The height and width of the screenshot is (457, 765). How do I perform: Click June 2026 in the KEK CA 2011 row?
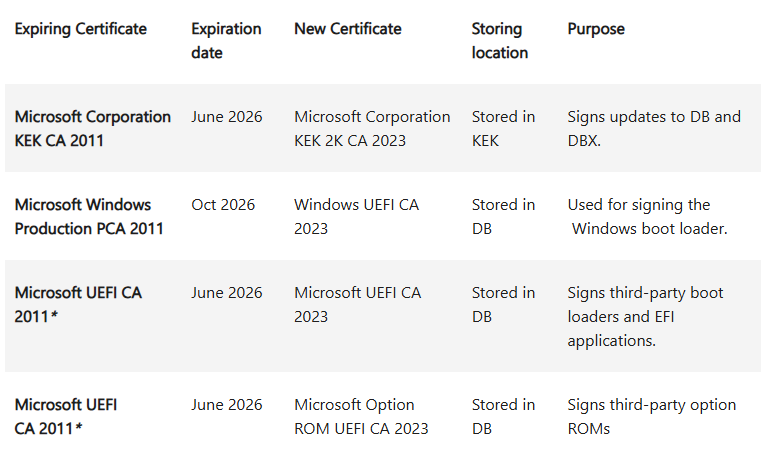[227, 117]
